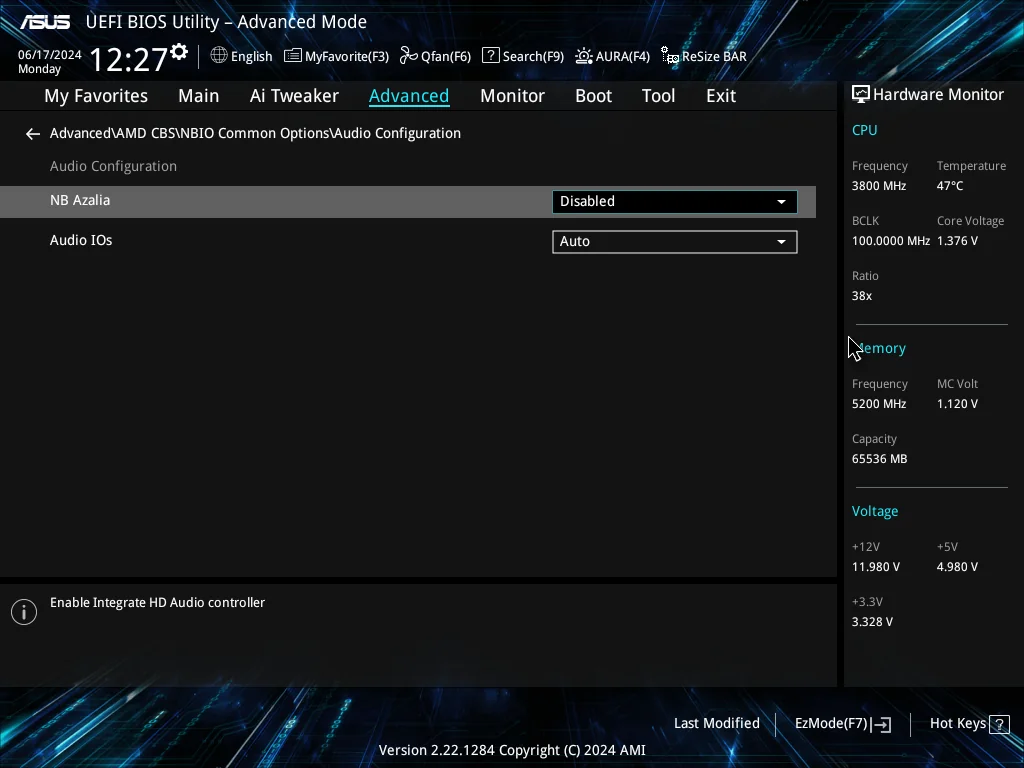
Task: Click the Hot Keys question mark icon
Action: point(999,724)
